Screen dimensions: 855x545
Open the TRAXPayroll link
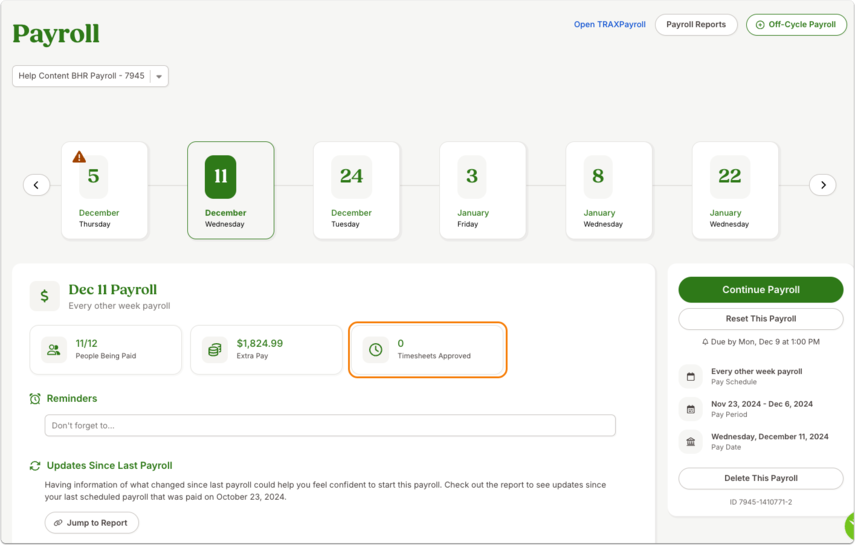(x=610, y=25)
